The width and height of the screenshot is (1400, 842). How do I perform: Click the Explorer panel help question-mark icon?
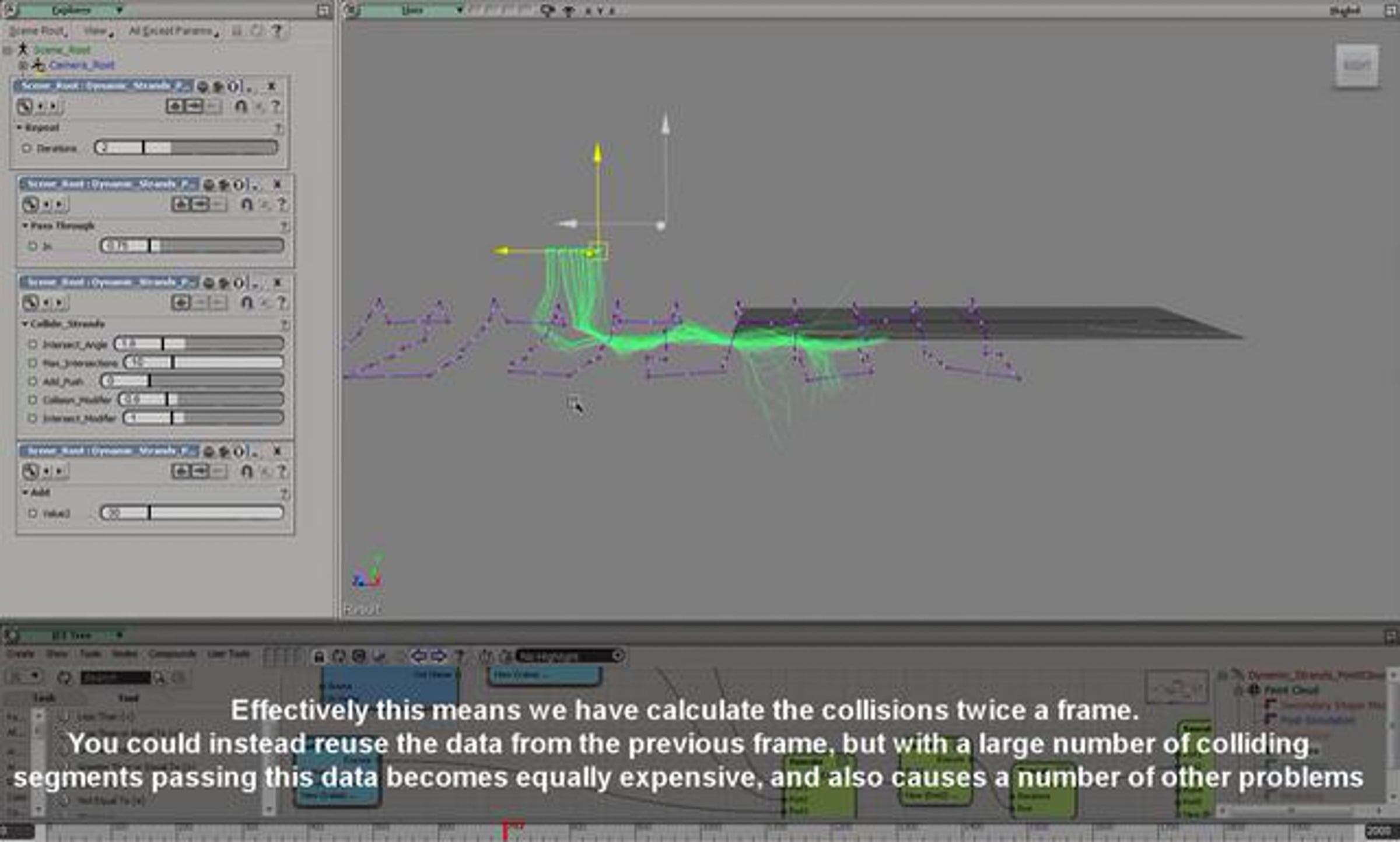278,30
